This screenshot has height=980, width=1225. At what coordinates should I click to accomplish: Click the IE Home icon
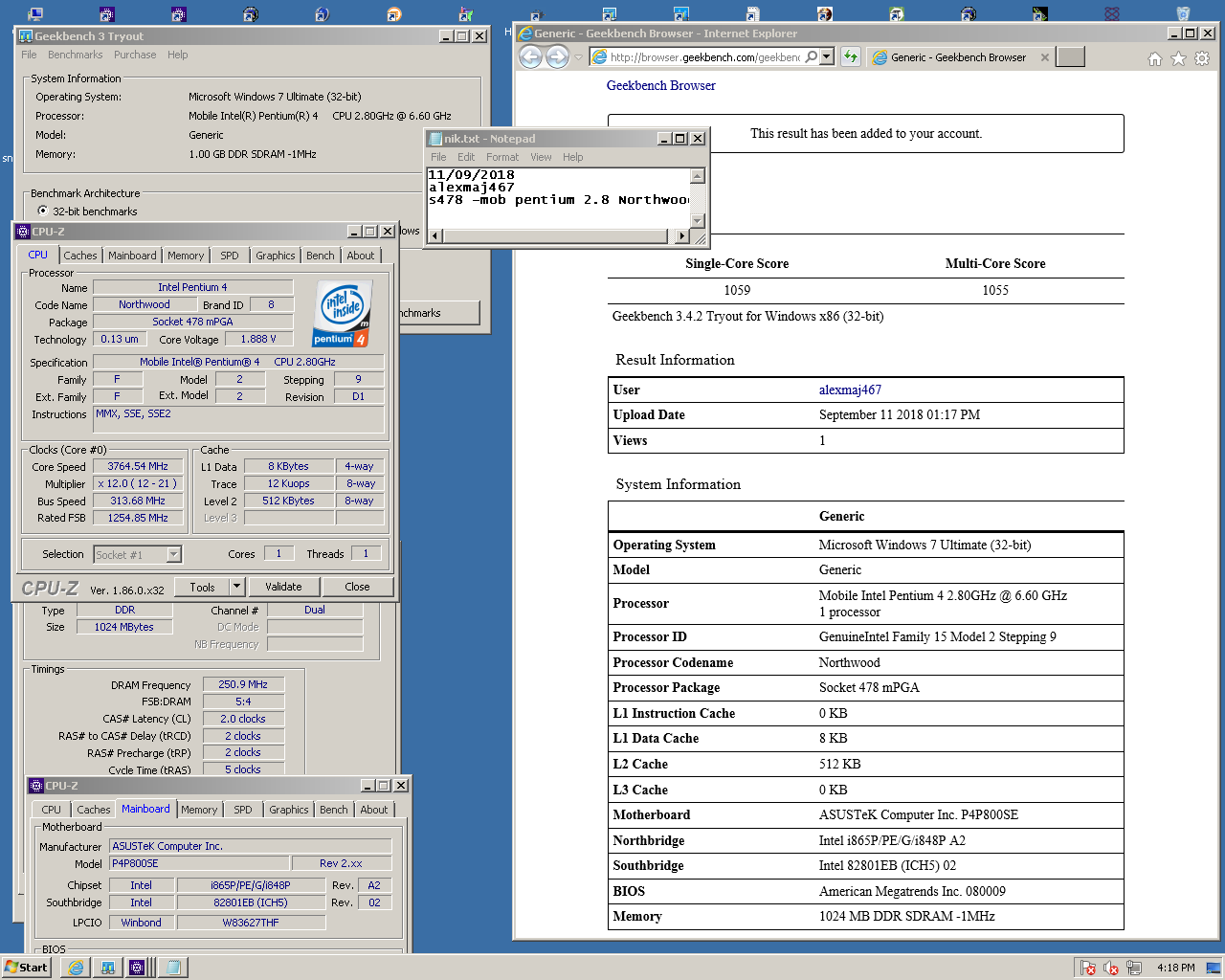pyautogui.click(x=1155, y=58)
